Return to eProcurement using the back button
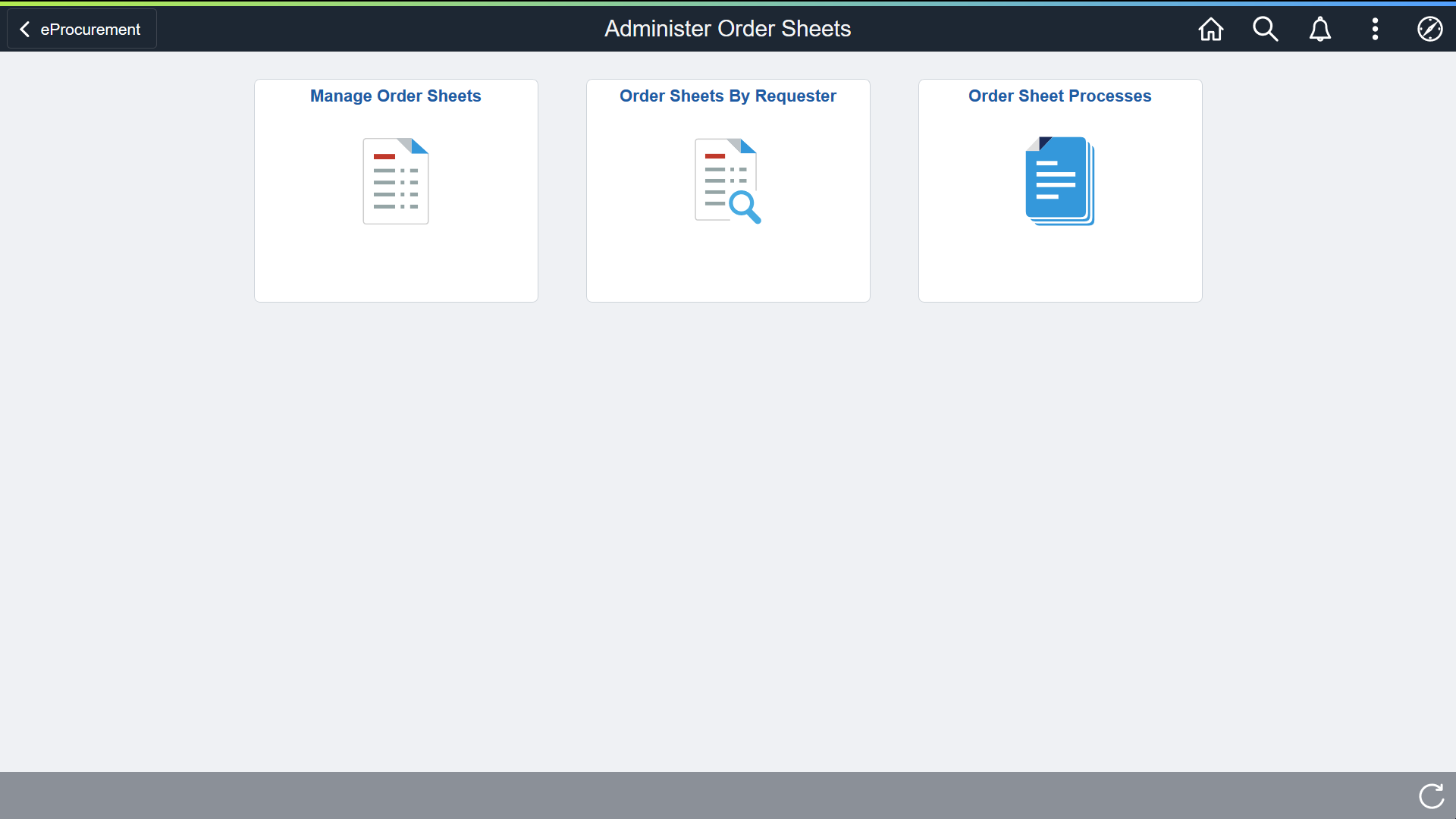 [80, 29]
